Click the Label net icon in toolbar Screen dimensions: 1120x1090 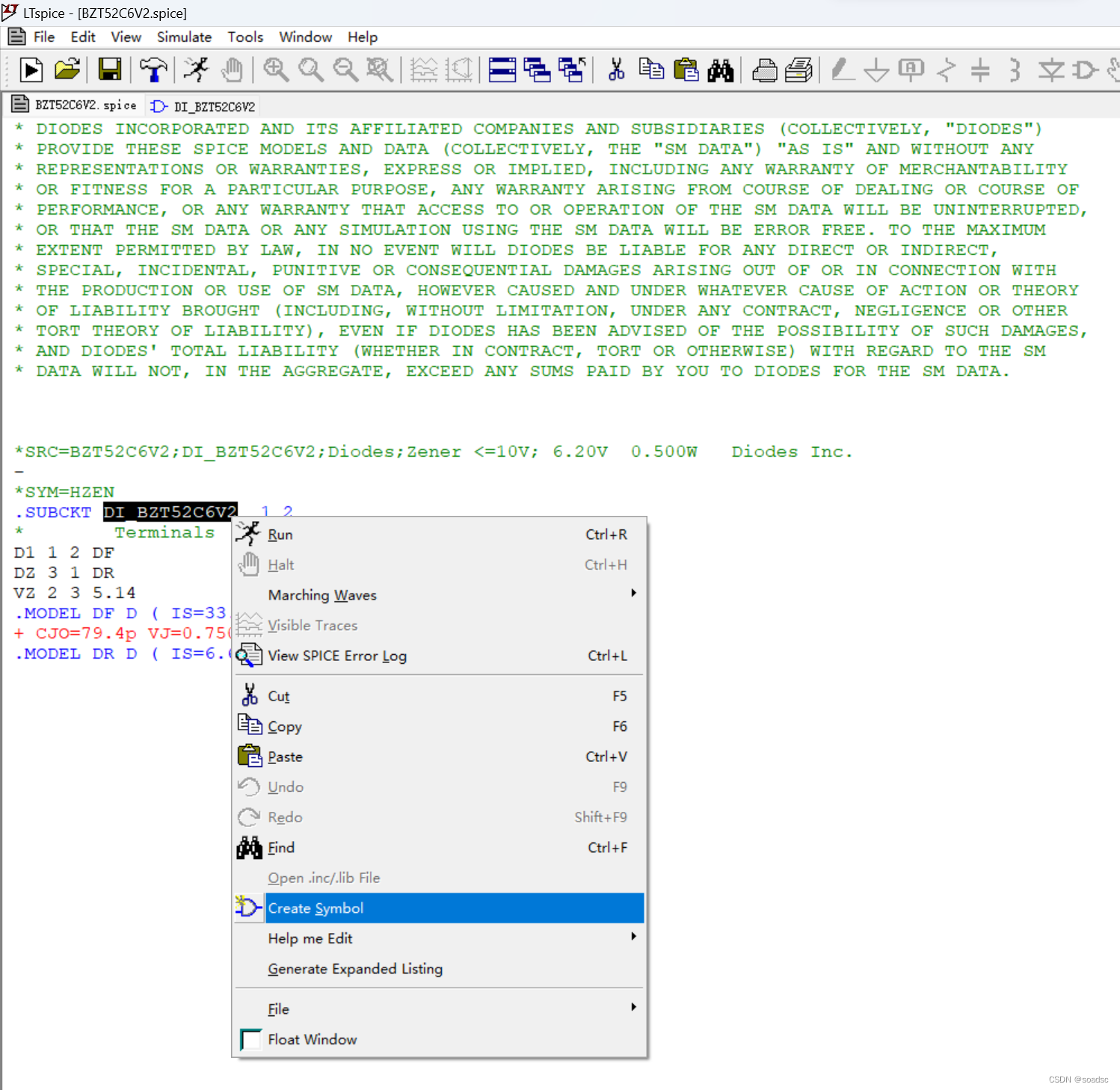[x=911, y=70]
